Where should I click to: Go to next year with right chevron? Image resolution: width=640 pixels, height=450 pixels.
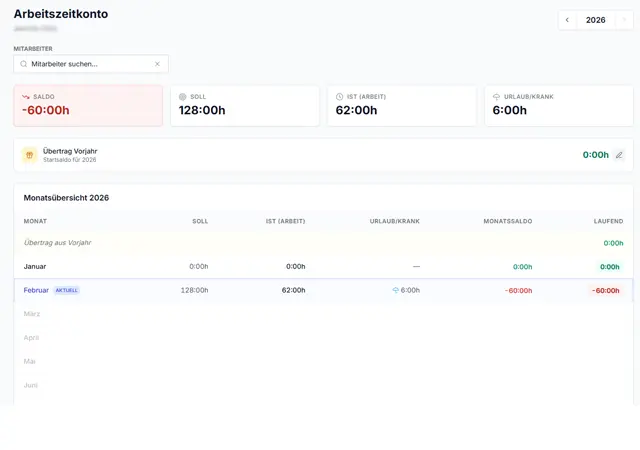[623, 20]
